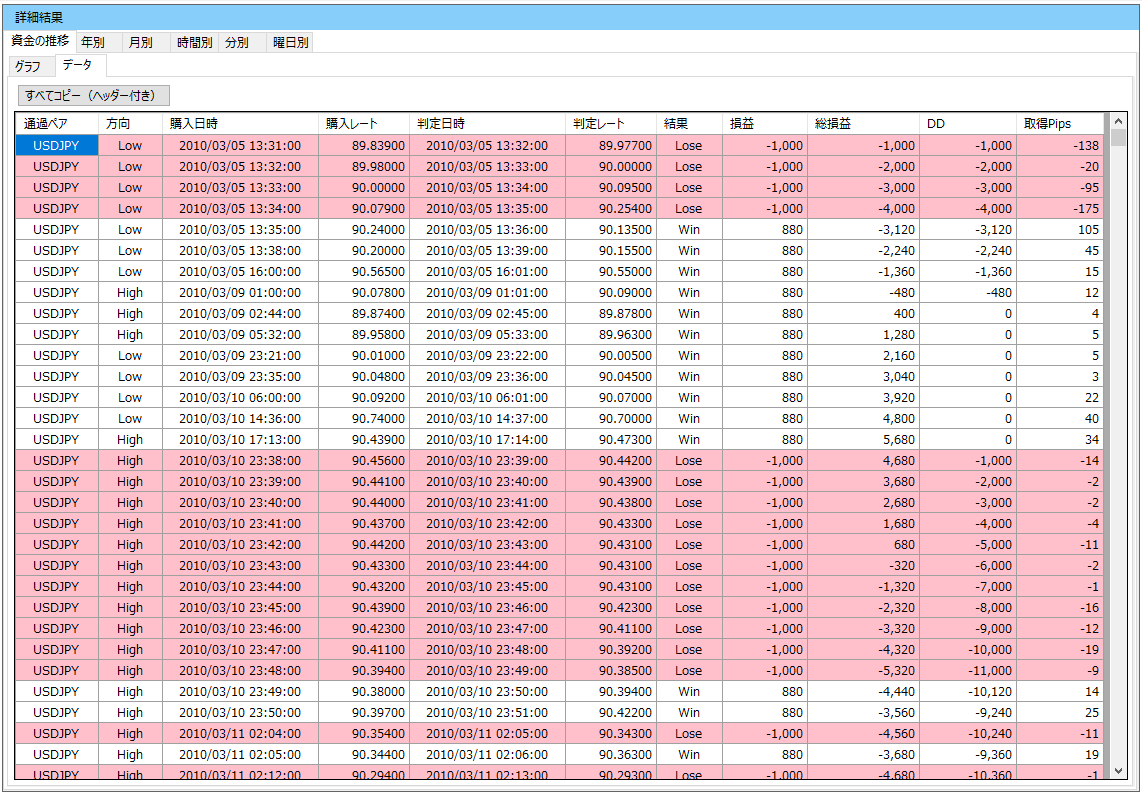This screenshot has width=1142, height=793.
Task: Click the すべてコピー (ヘッダー付き) button
Action: point(93,95)
